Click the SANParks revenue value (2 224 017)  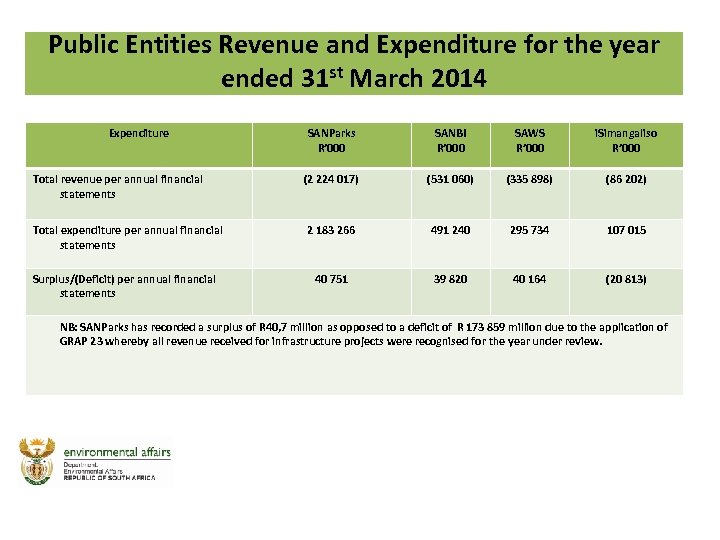(x=331, y=179)
